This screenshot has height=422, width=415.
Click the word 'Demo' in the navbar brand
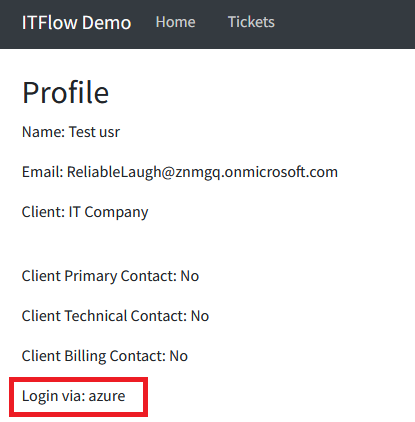(106, 23)
